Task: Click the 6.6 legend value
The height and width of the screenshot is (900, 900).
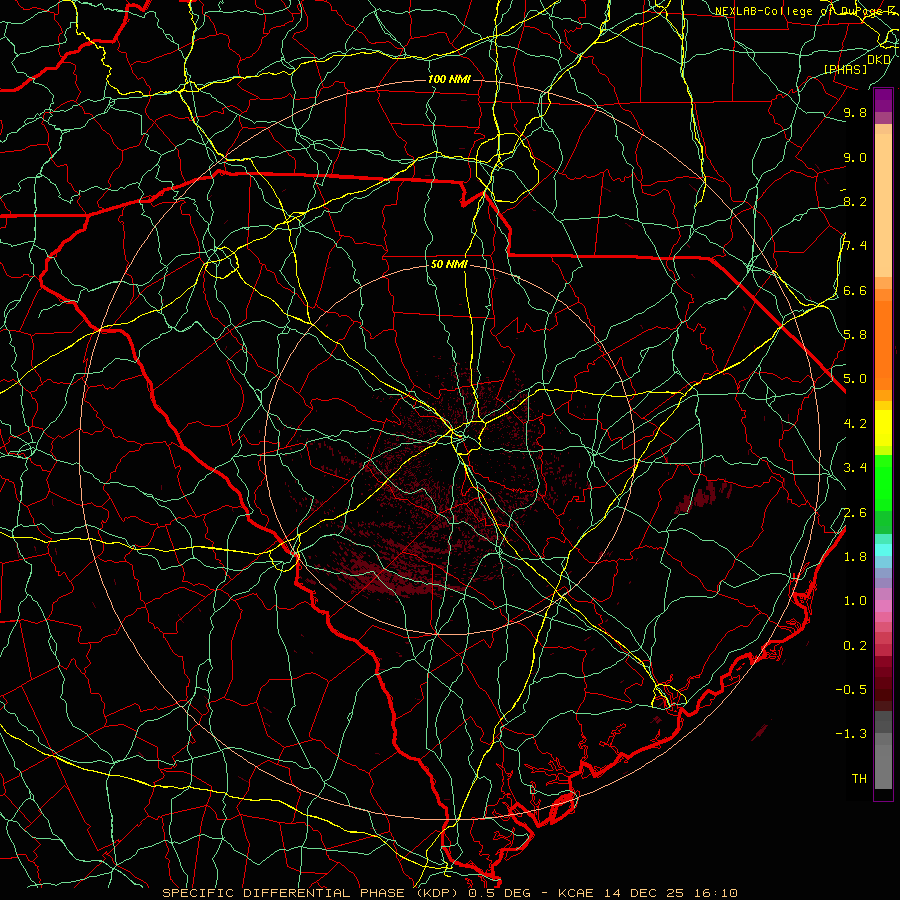Action: [855, 290]
